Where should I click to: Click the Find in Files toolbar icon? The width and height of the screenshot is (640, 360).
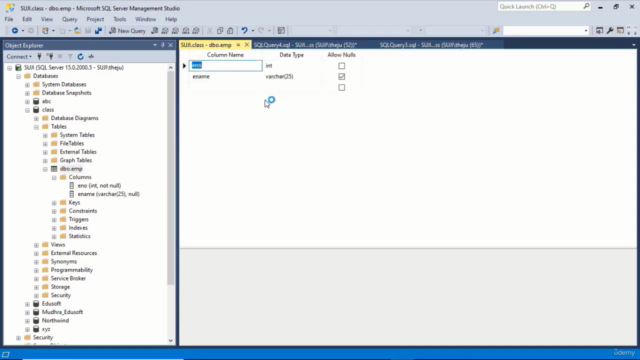(496, 31)
